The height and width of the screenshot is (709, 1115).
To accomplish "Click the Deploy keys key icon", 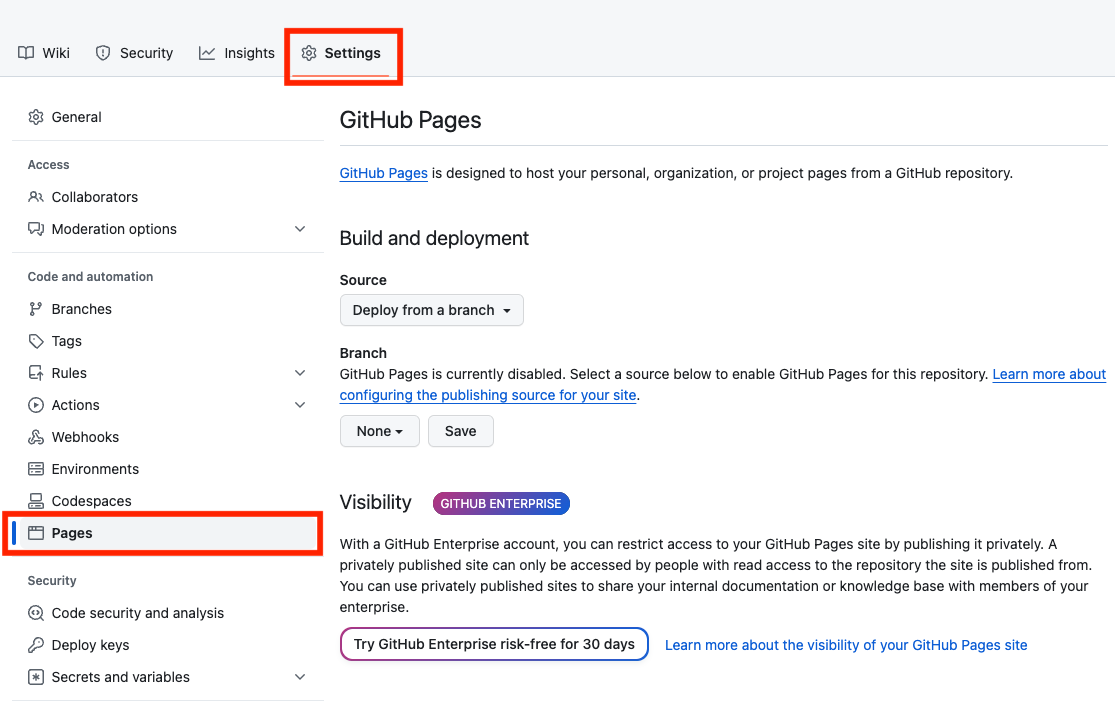I will (36, 645).
